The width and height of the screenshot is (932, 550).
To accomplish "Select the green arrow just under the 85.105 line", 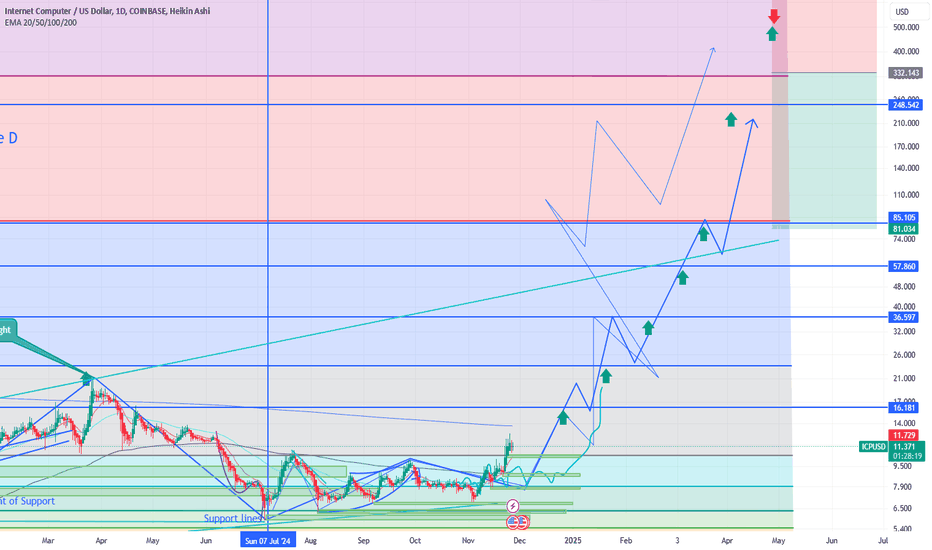I will 703,234.
